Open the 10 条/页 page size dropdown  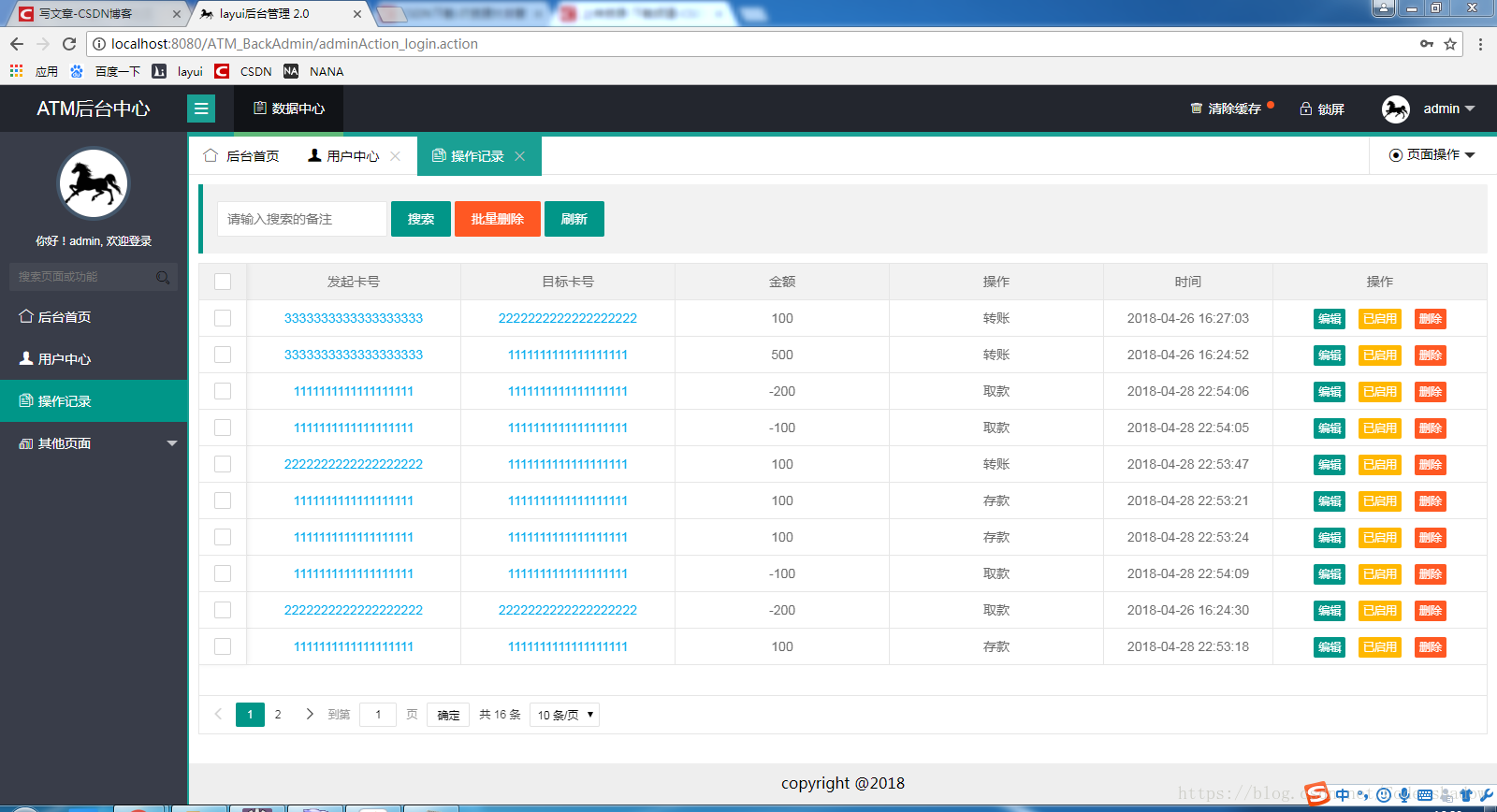coord(564,715)
